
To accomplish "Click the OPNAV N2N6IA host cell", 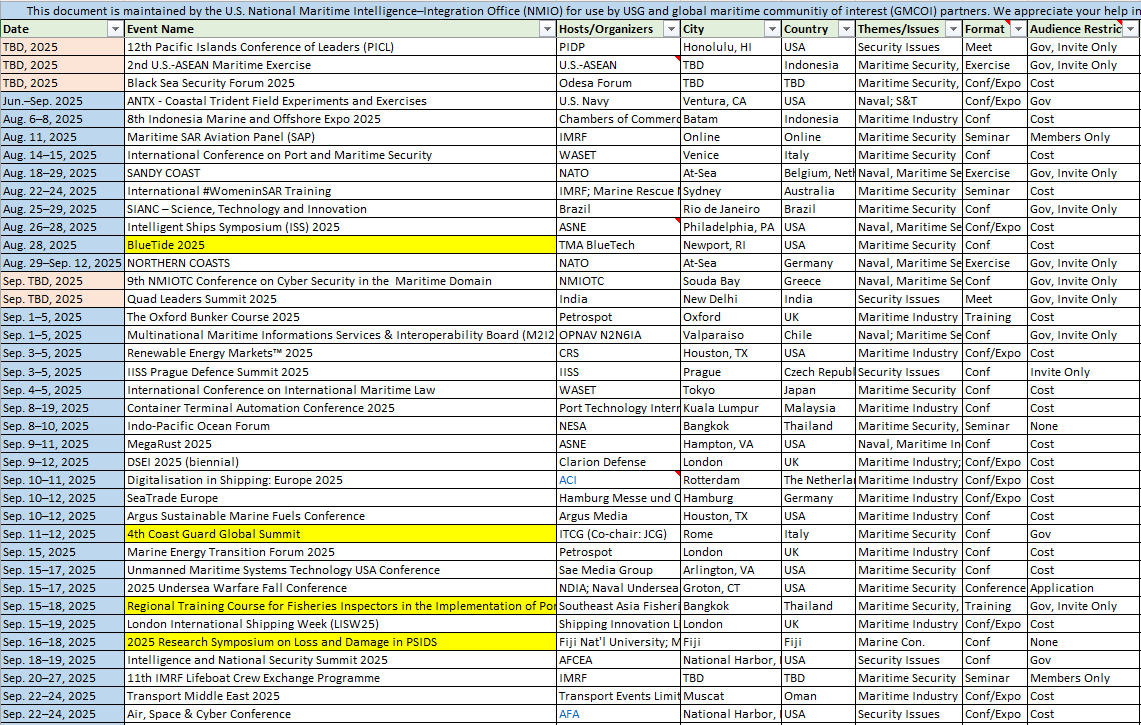I will coord(619,336).
